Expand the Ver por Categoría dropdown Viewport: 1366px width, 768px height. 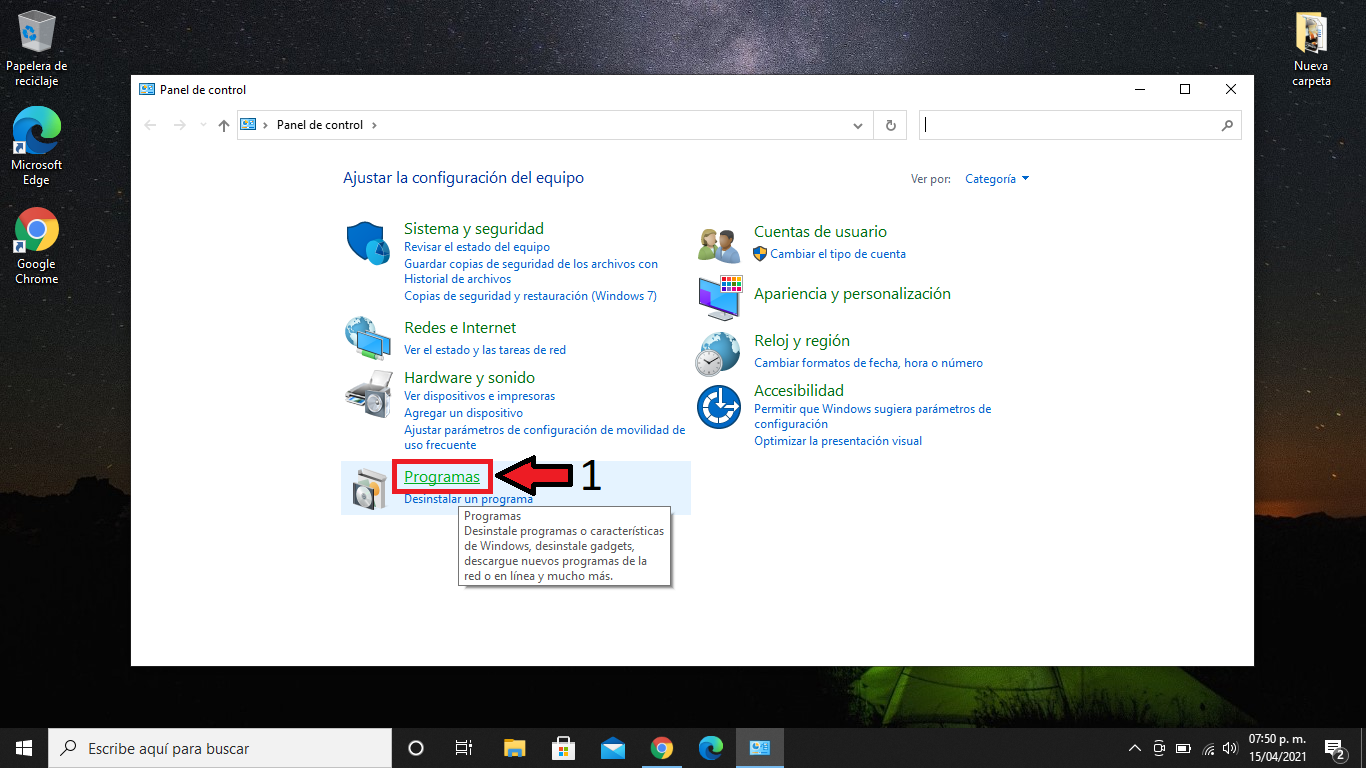[996, 179]
